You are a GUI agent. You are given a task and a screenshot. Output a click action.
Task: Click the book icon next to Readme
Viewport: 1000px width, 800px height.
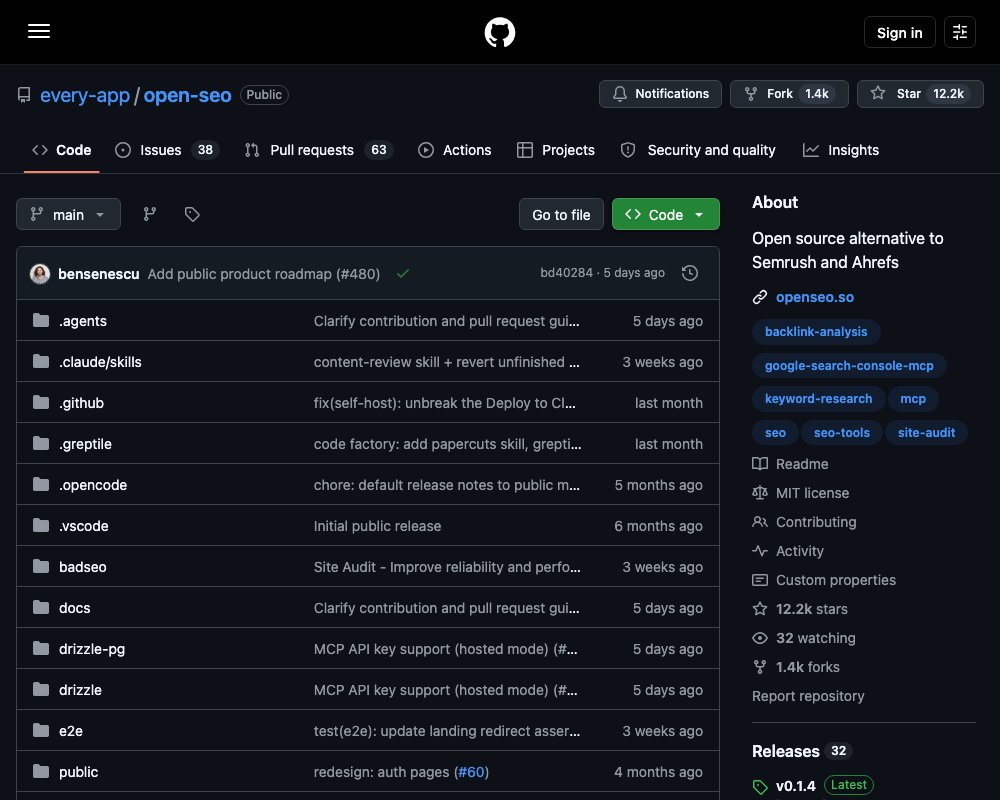tap(760, 464)
